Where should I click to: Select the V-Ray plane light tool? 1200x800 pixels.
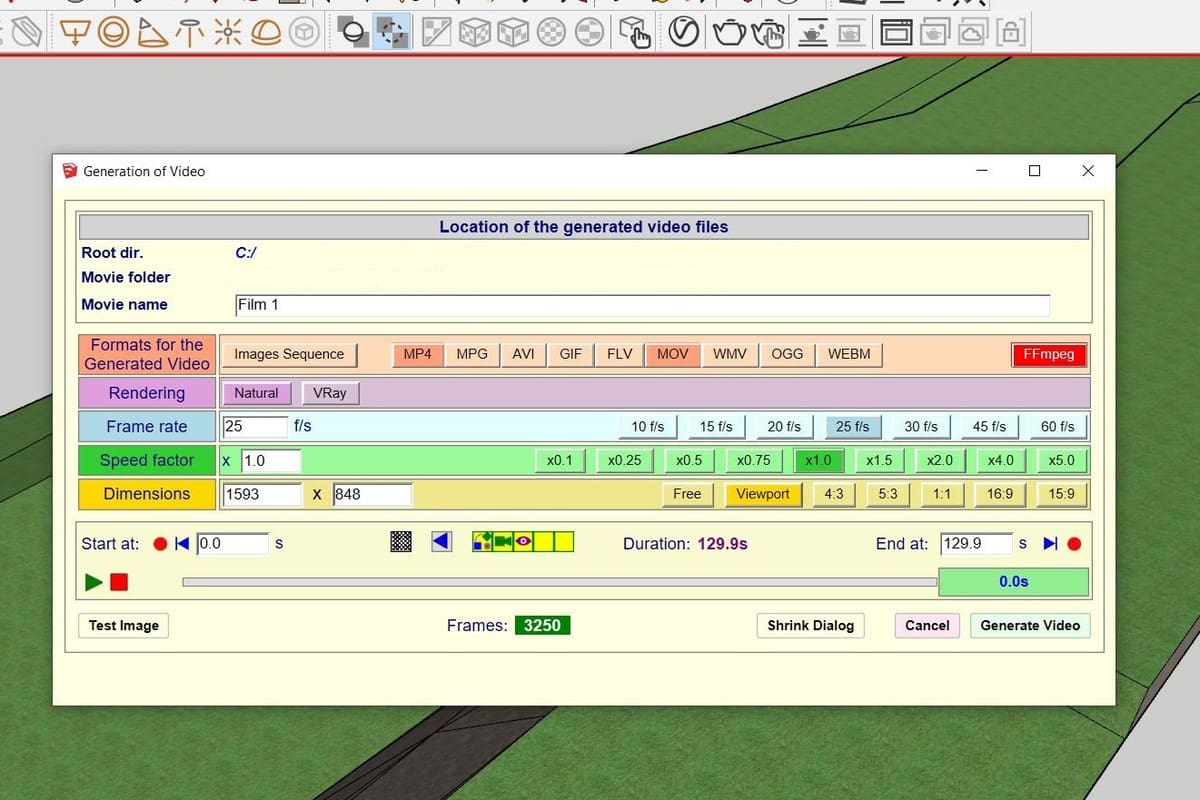[x=76, y=34]
